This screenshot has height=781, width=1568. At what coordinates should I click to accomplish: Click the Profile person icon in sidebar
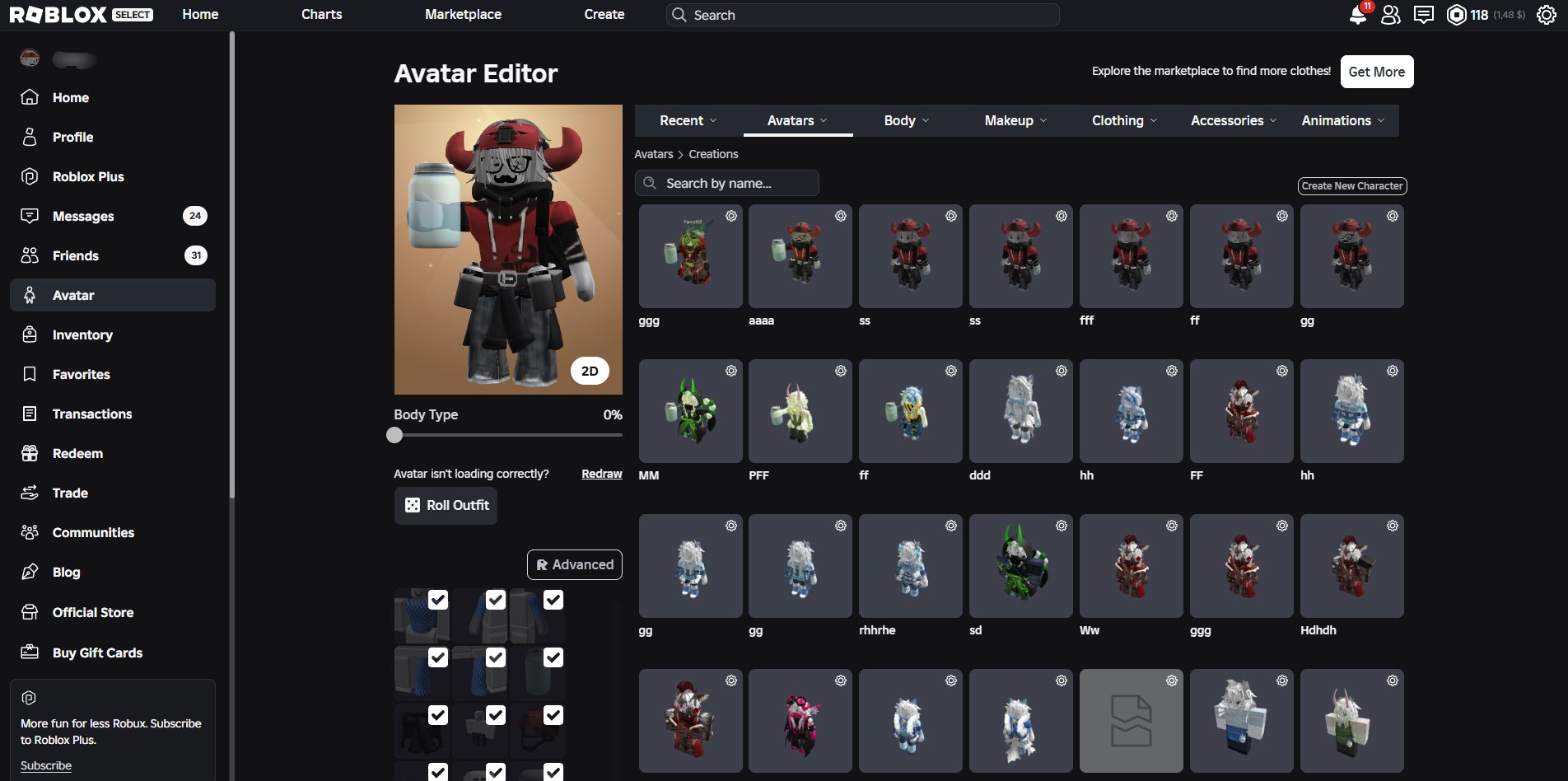[30, 137]
